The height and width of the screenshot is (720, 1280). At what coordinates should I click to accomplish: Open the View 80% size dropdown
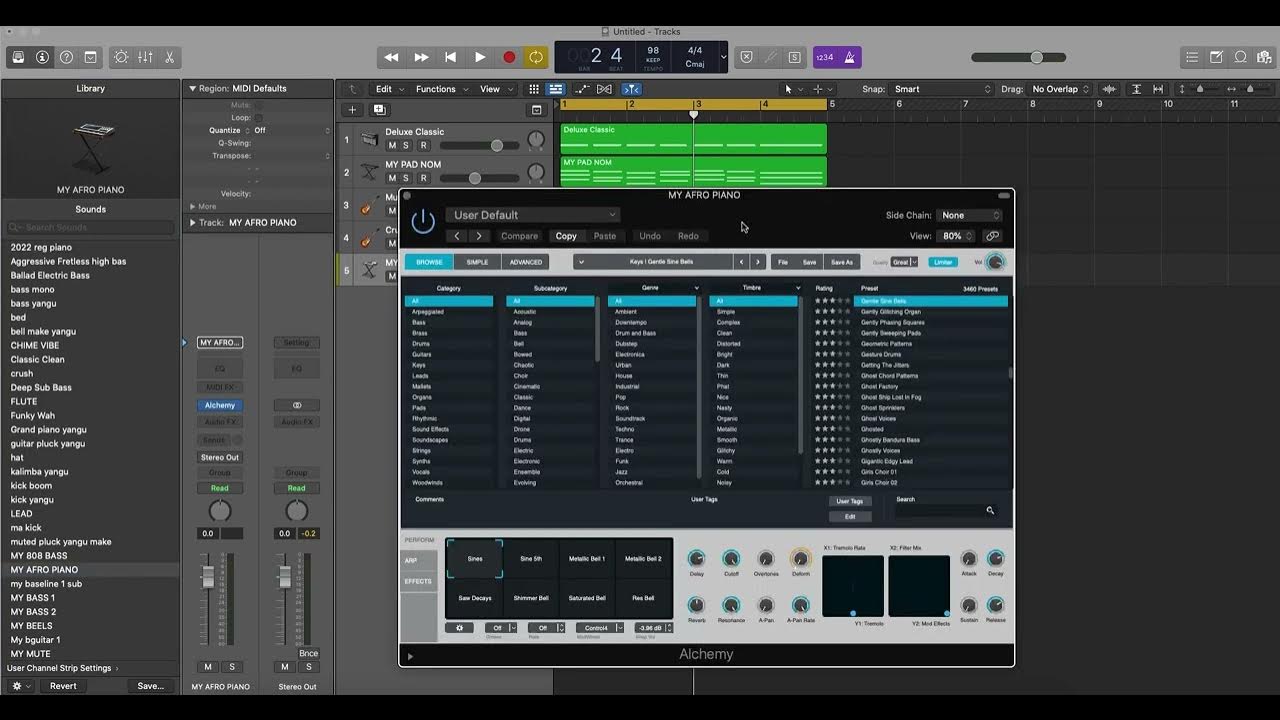point(958,236)
